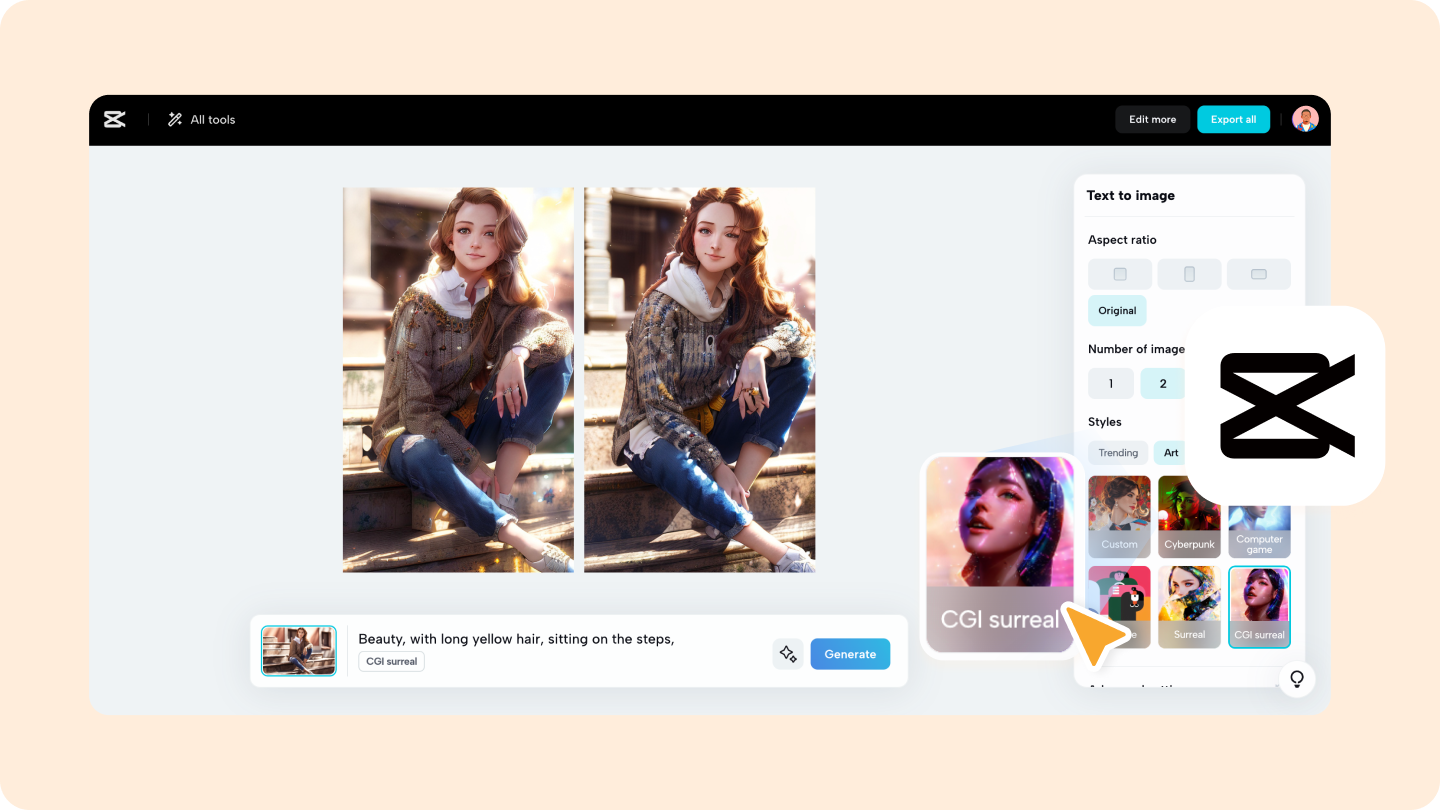The height and width of the screenshot is (810, 1440).
Task: Click the Generate button
Action: coord(850,654)
